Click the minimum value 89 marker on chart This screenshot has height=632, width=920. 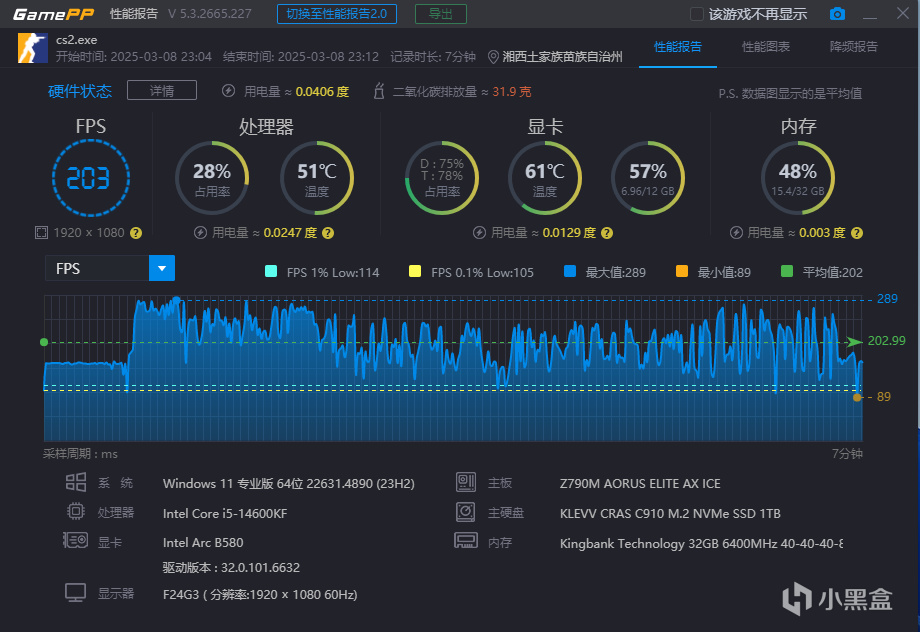[x=857, y=397]
